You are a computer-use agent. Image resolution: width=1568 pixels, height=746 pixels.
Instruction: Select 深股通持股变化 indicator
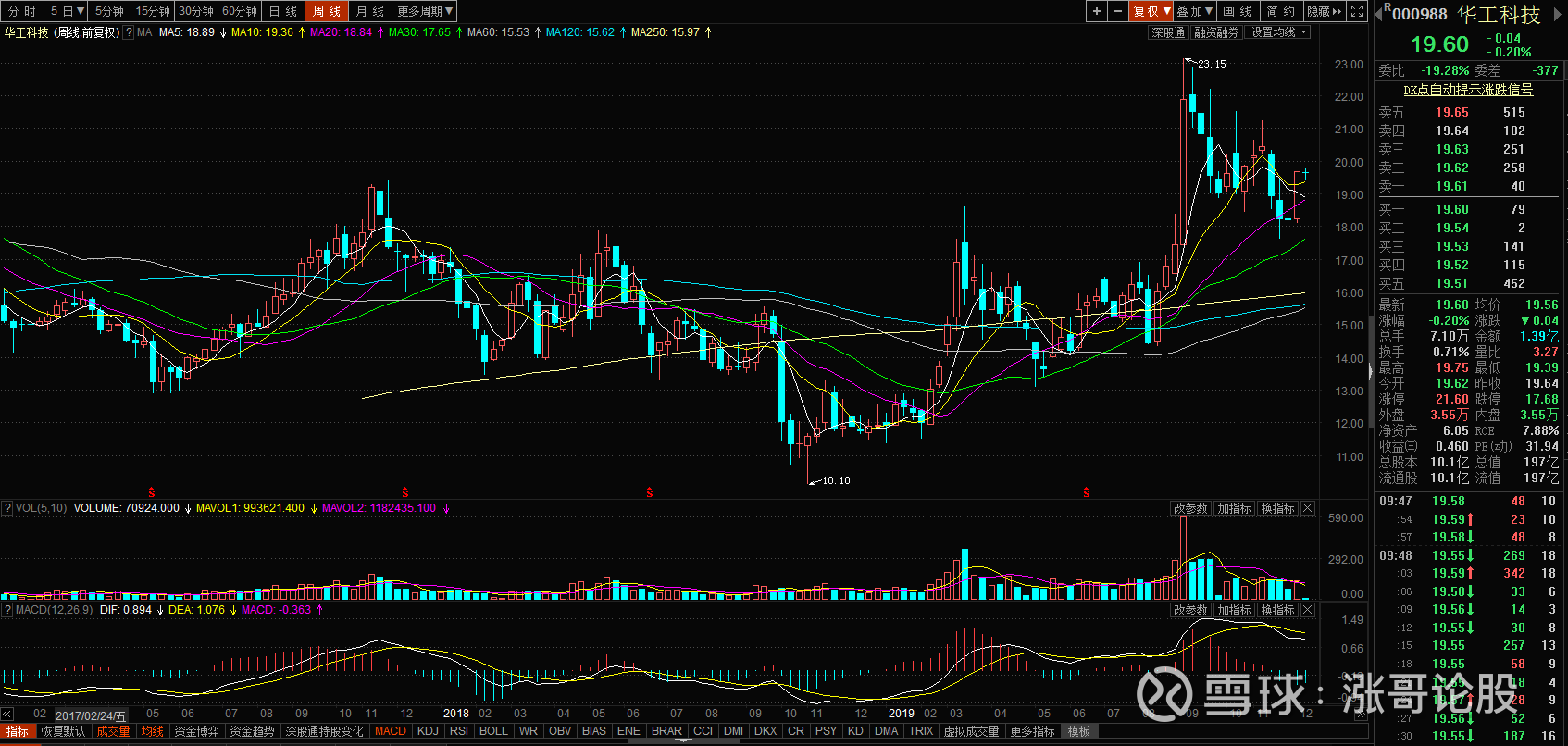pyautogui.click(x=324, y=731)
